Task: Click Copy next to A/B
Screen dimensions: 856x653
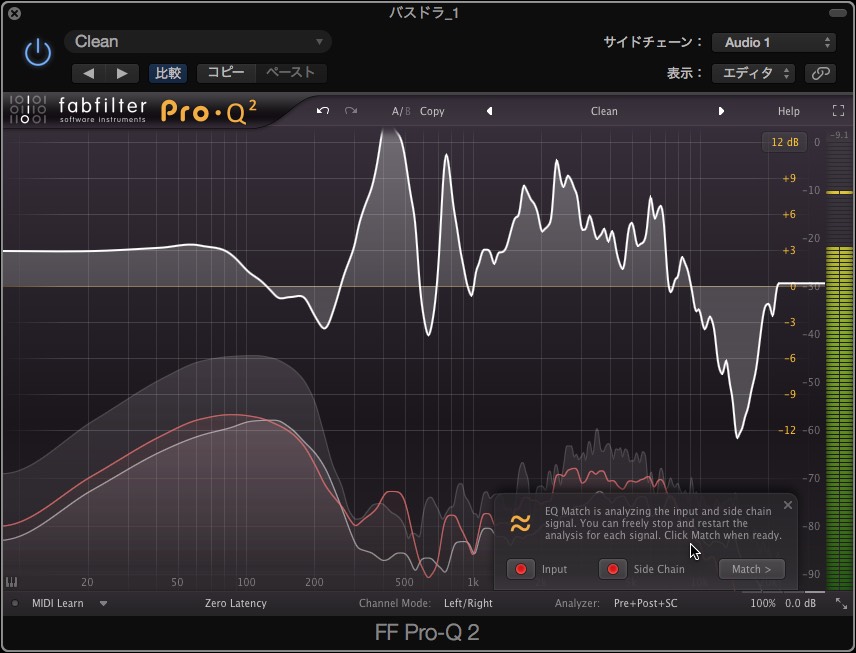Action: coord(432,111)
